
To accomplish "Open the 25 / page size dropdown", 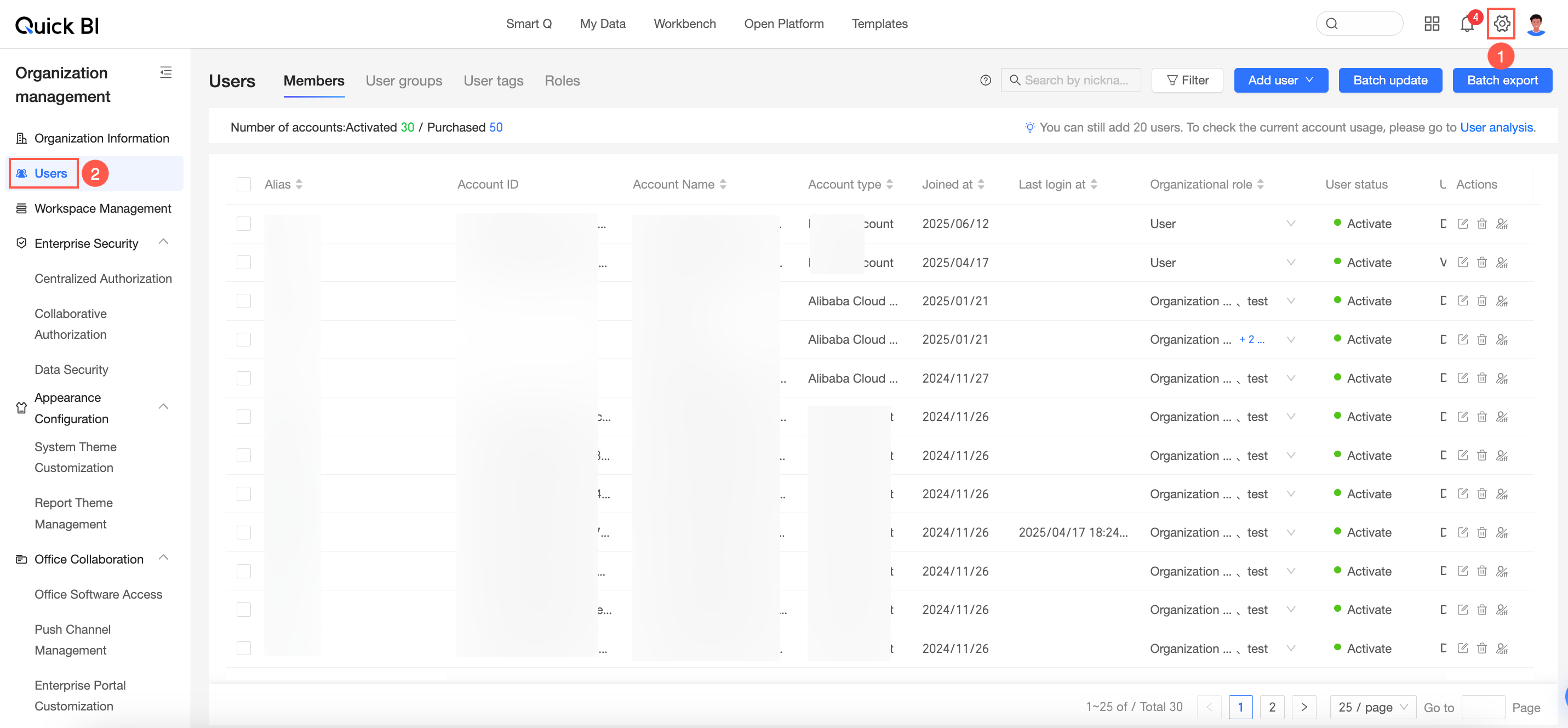I will coord(1372,707).
